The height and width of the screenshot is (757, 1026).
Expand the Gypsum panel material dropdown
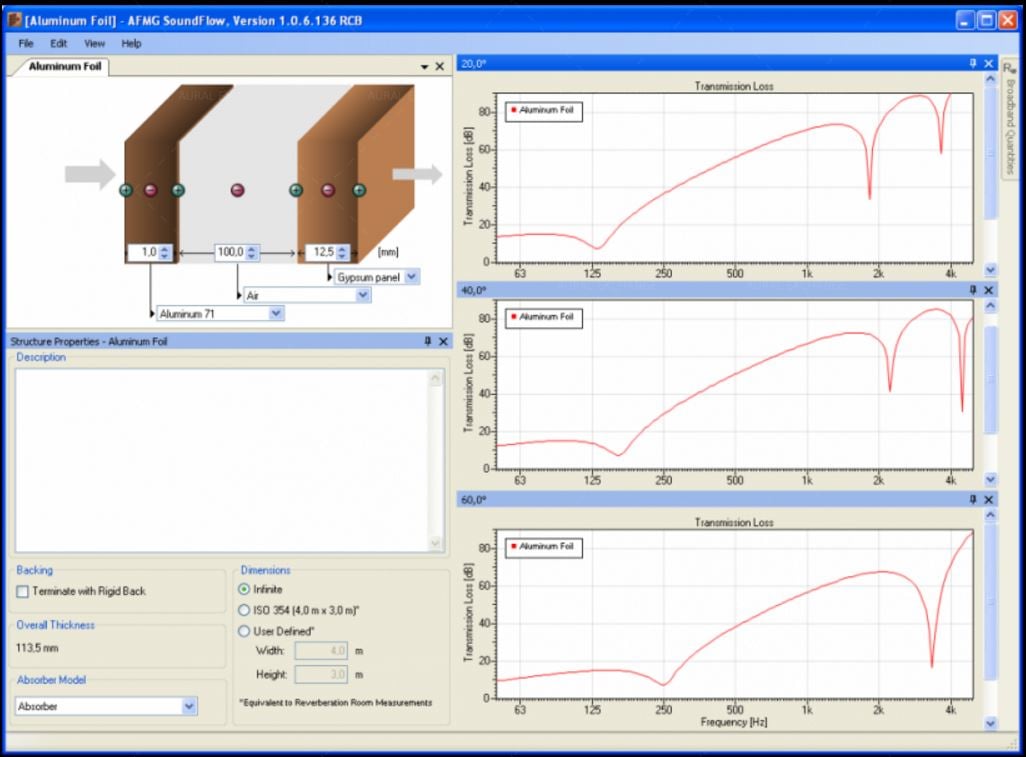coord(412,276)
